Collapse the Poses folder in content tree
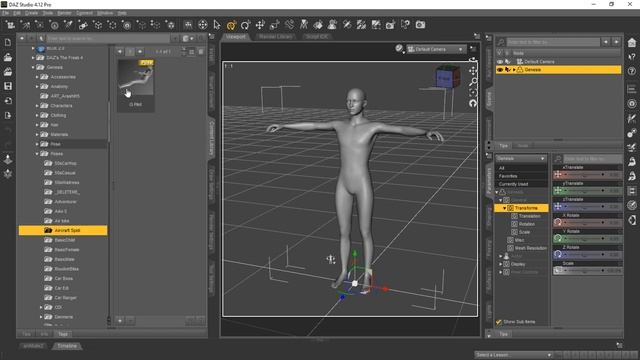This screenshot has width=640, height=360. coord(37,154)
